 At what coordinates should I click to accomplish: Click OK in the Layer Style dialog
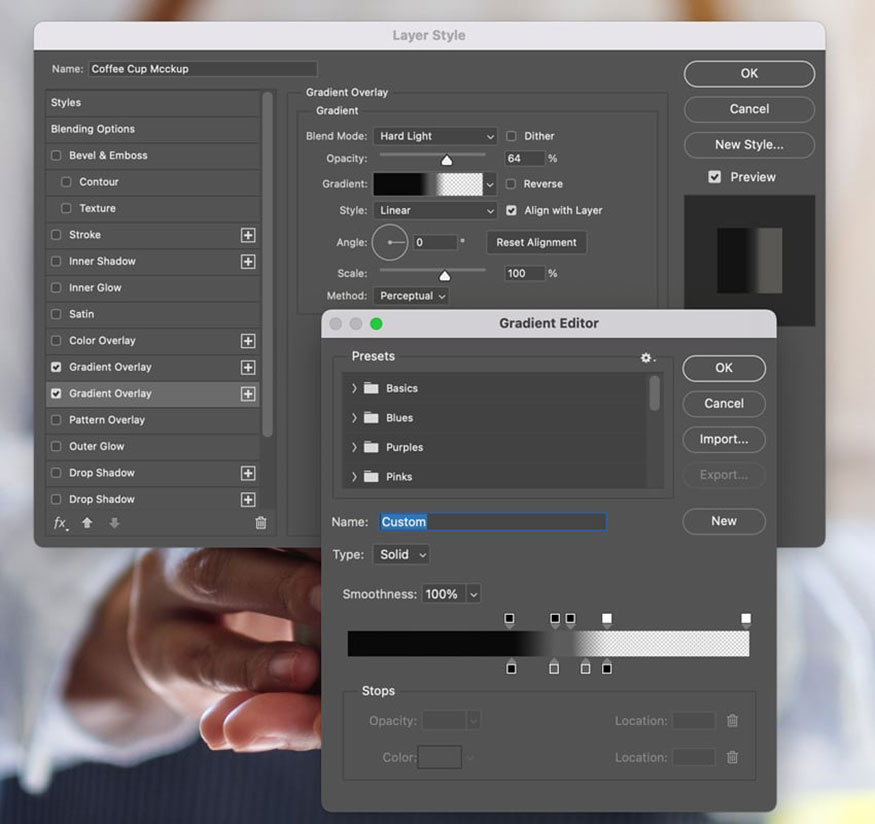tap(749, 74)
